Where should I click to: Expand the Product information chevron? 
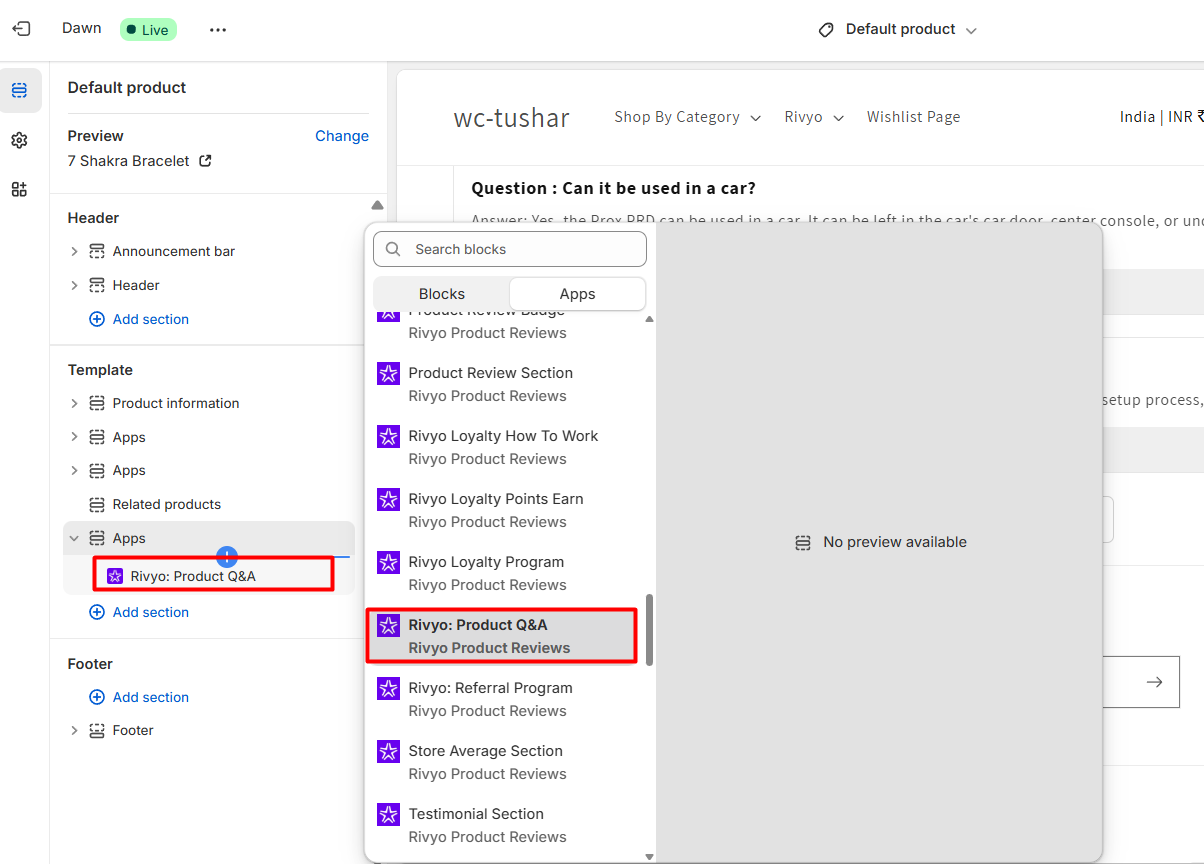pos(74,403)
